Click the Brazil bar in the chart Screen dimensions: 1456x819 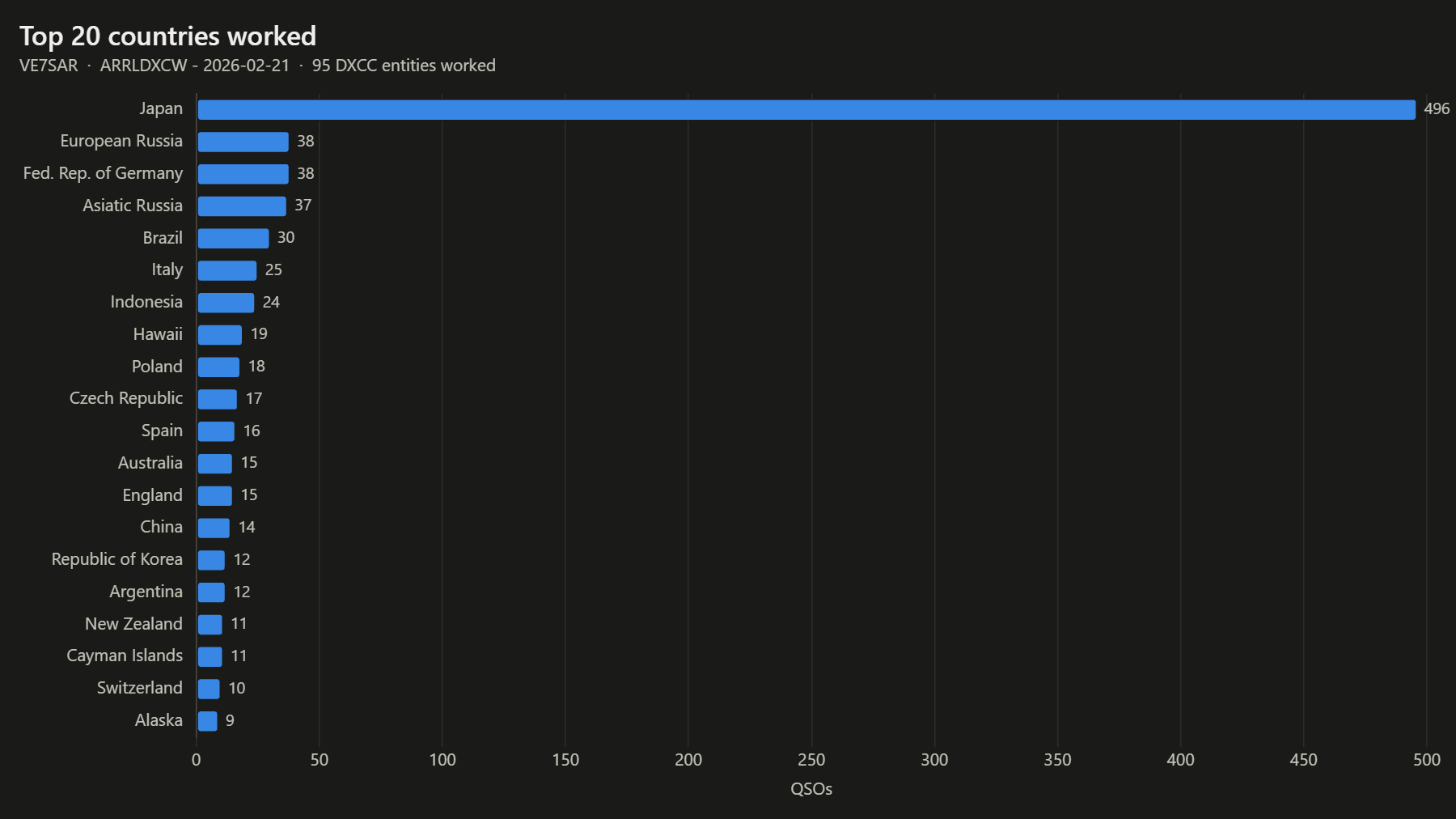(x=233, y=238)
